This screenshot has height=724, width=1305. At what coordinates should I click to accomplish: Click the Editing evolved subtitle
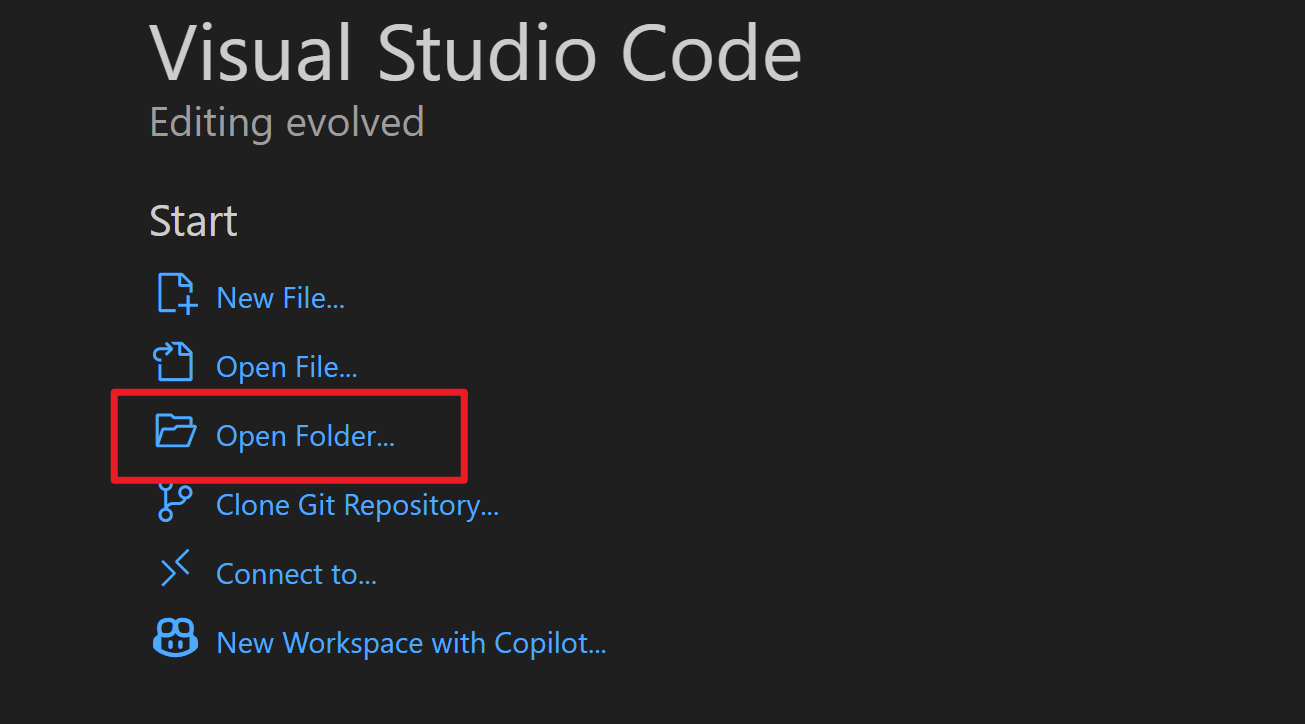pyautogui.click(x=287, y=122)
